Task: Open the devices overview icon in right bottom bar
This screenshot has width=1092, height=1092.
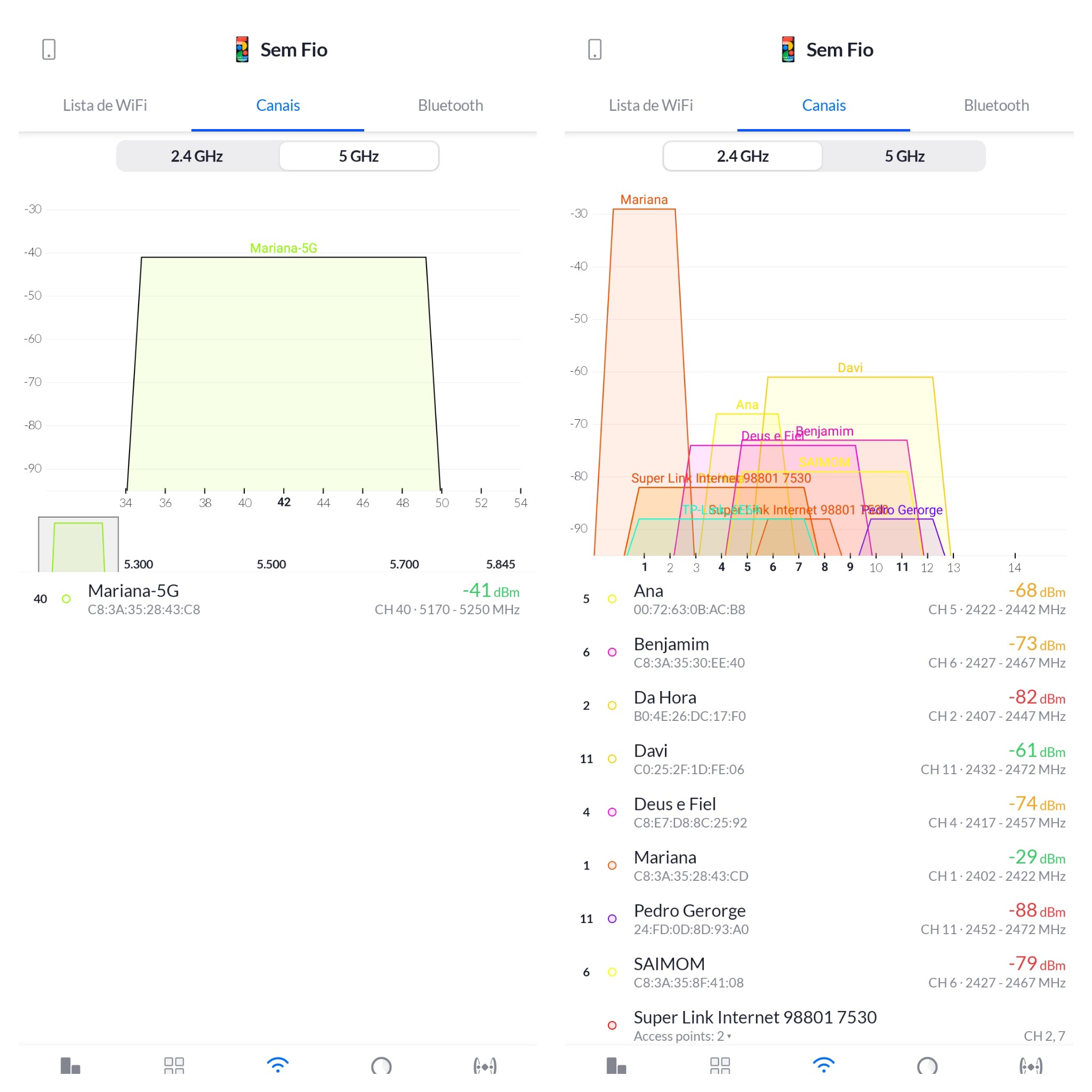Action: (x=616, y=1065)
